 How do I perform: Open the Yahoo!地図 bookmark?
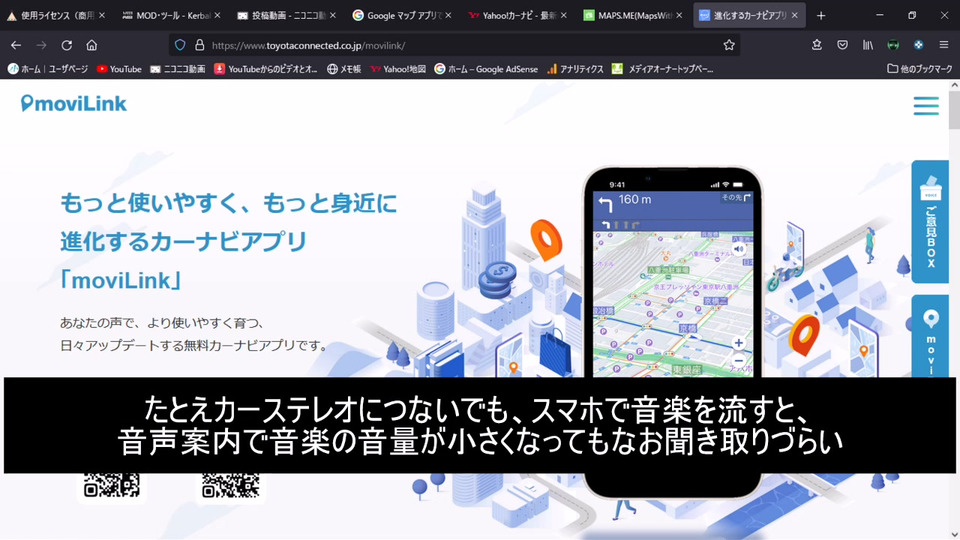(x=398, y=69)
